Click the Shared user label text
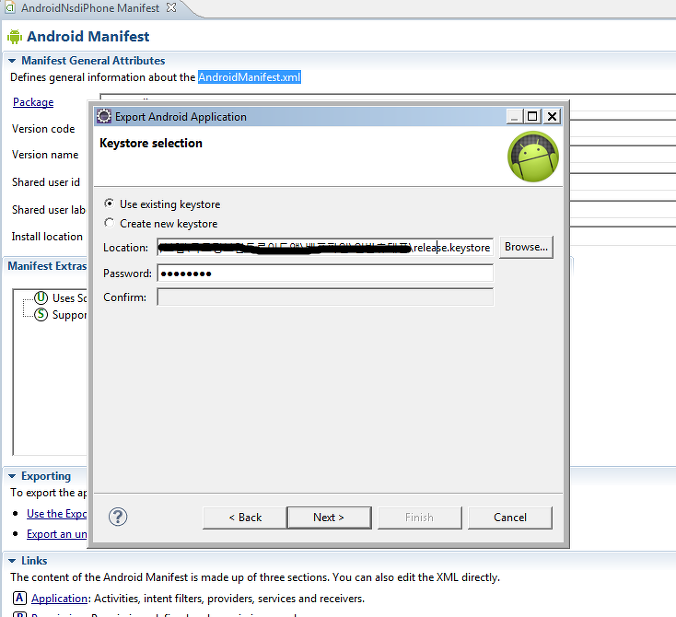The width and height of the screenshot is (676, 617). click(48, 210)
